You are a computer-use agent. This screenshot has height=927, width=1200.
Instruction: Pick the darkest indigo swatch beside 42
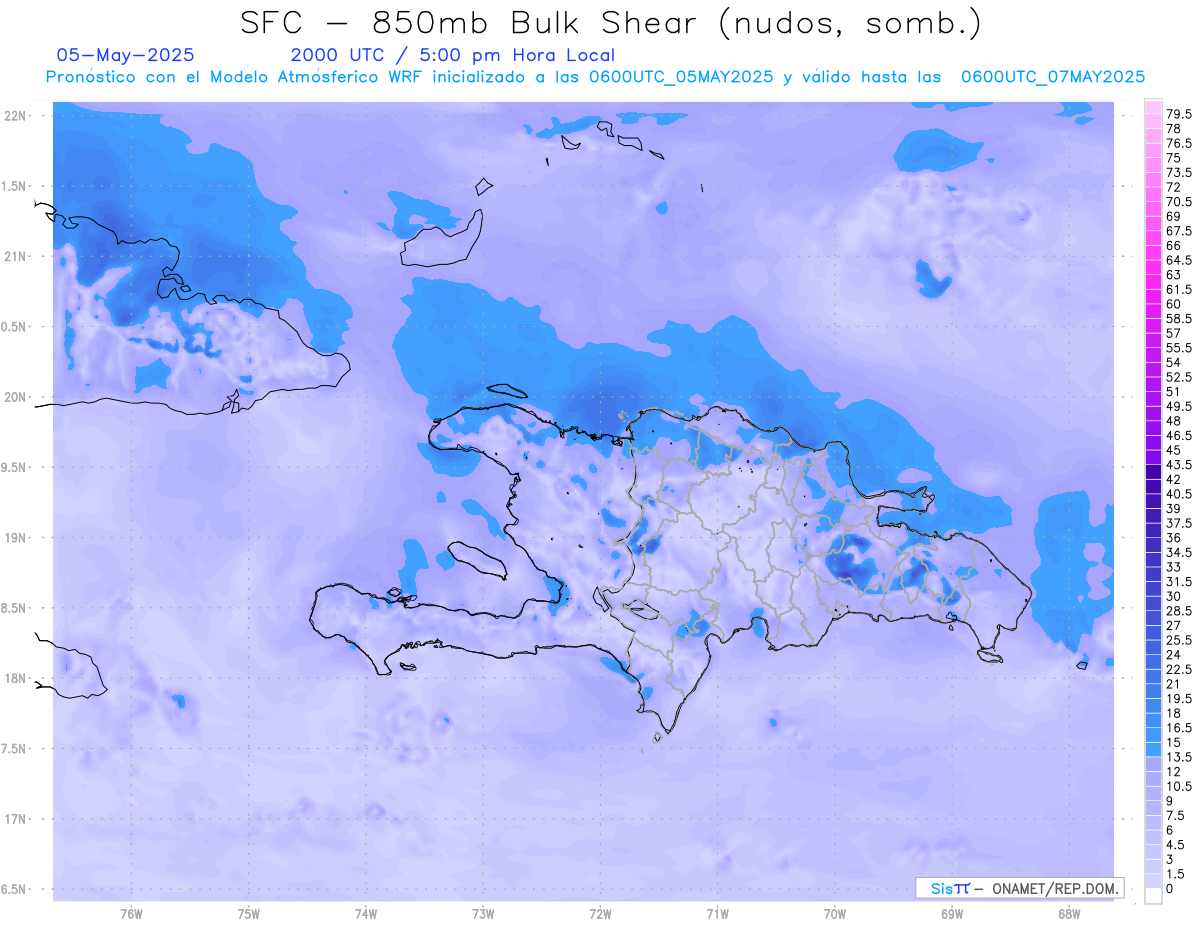pyautogui.click(x=1153, y=472)
